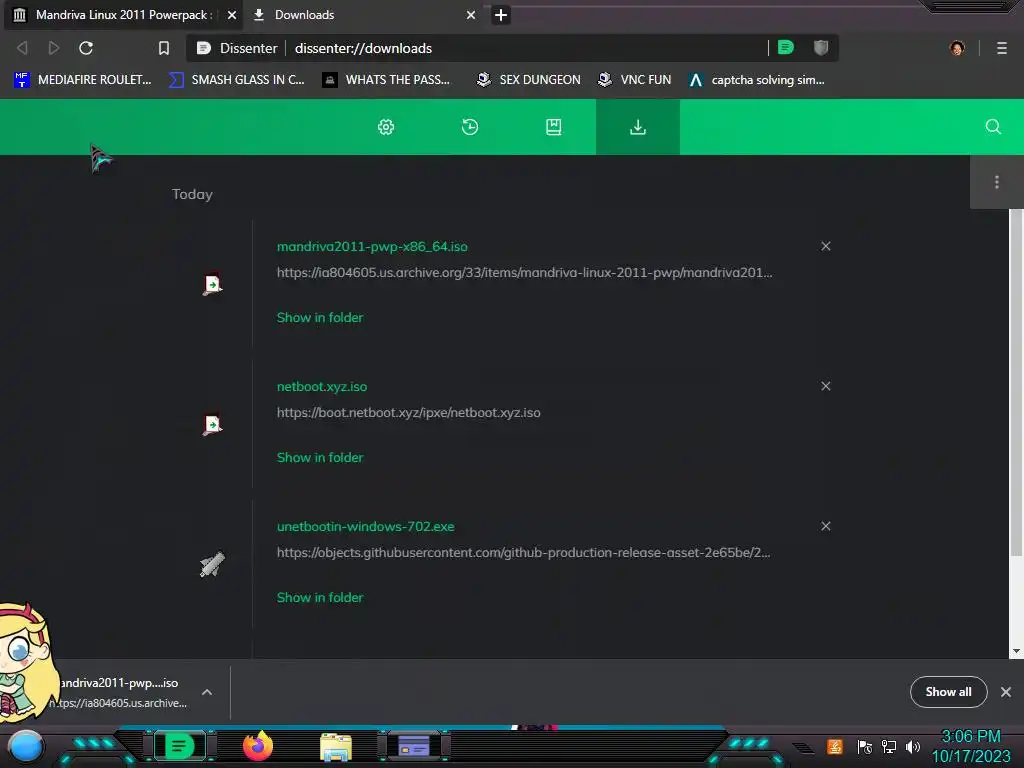
Task: Open the History clock icon
Action: tap(470, 127)
